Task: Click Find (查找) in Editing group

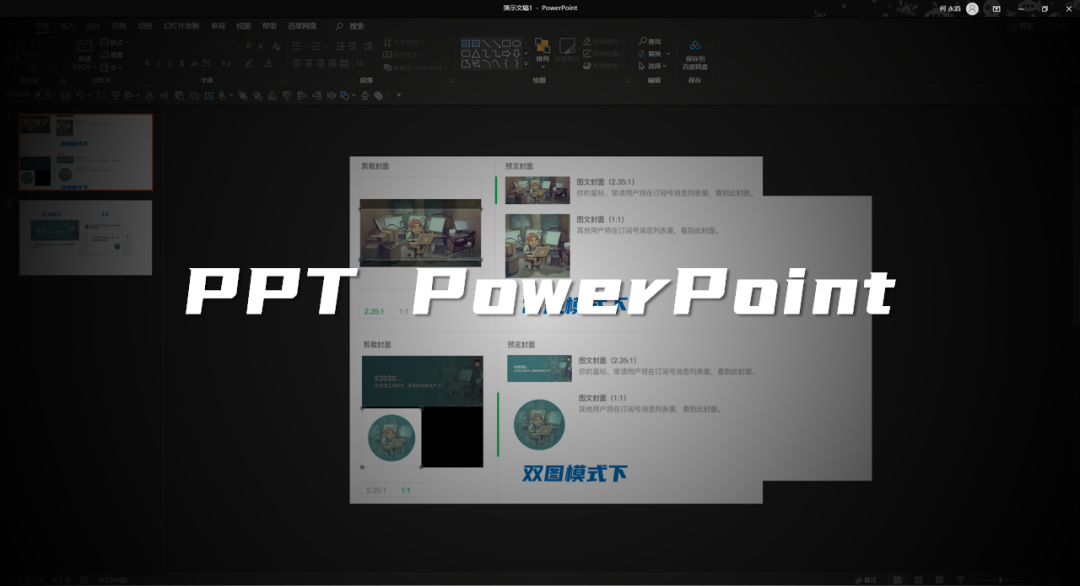Action: tap(650, 41)
